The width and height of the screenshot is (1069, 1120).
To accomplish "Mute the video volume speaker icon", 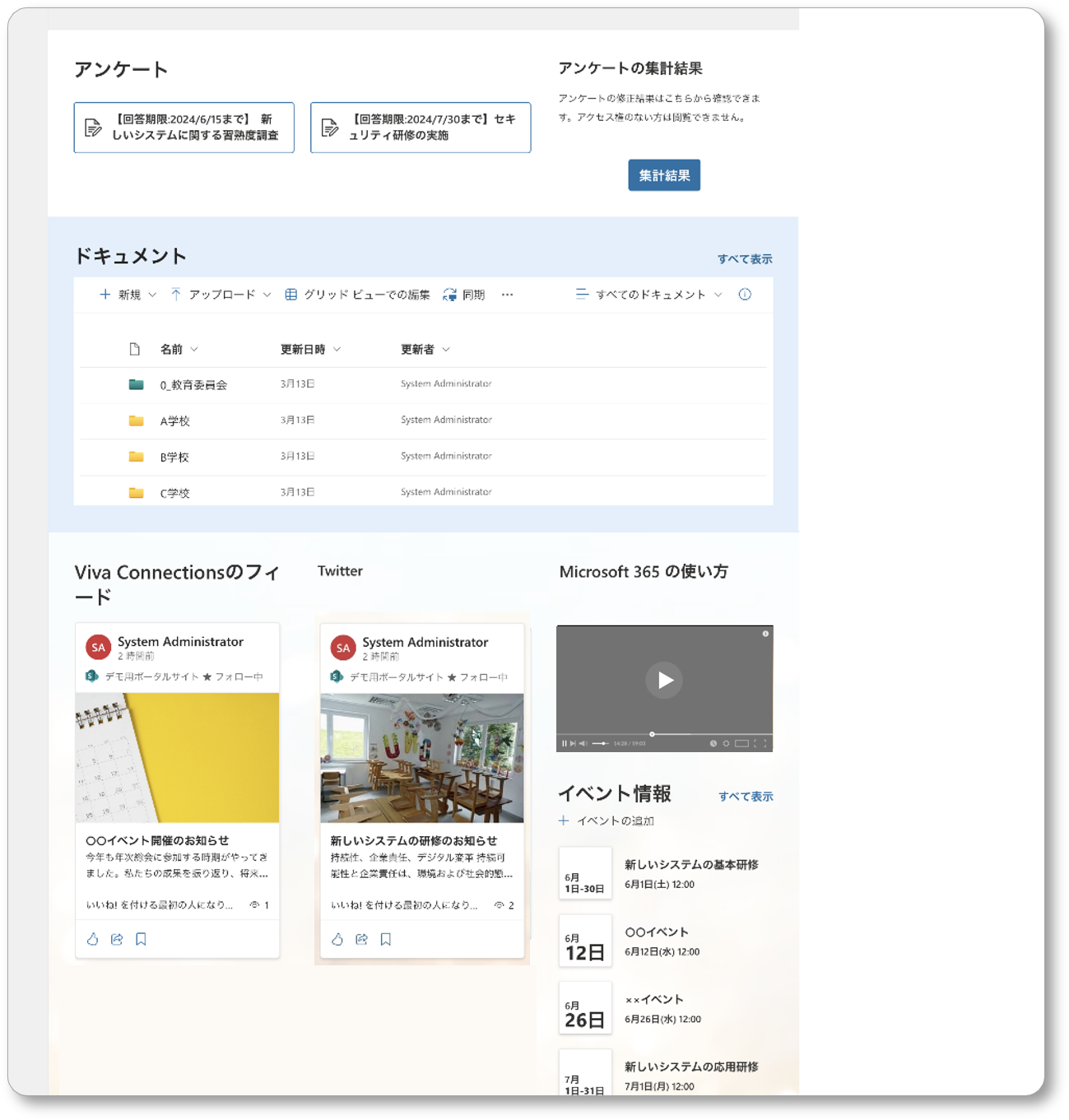I will (x=583, y=744).
